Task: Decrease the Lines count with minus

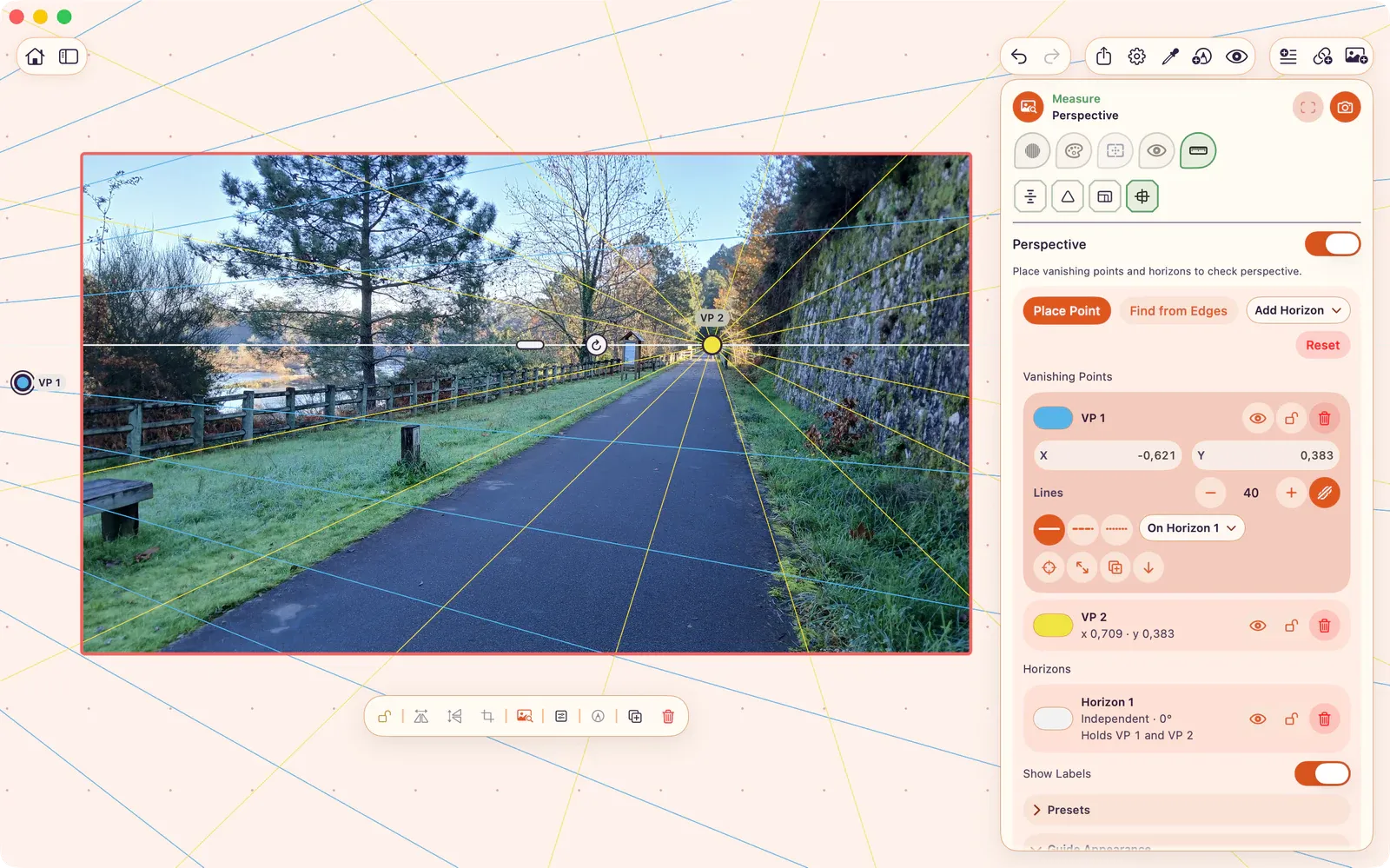Action: coord(1210,493)
